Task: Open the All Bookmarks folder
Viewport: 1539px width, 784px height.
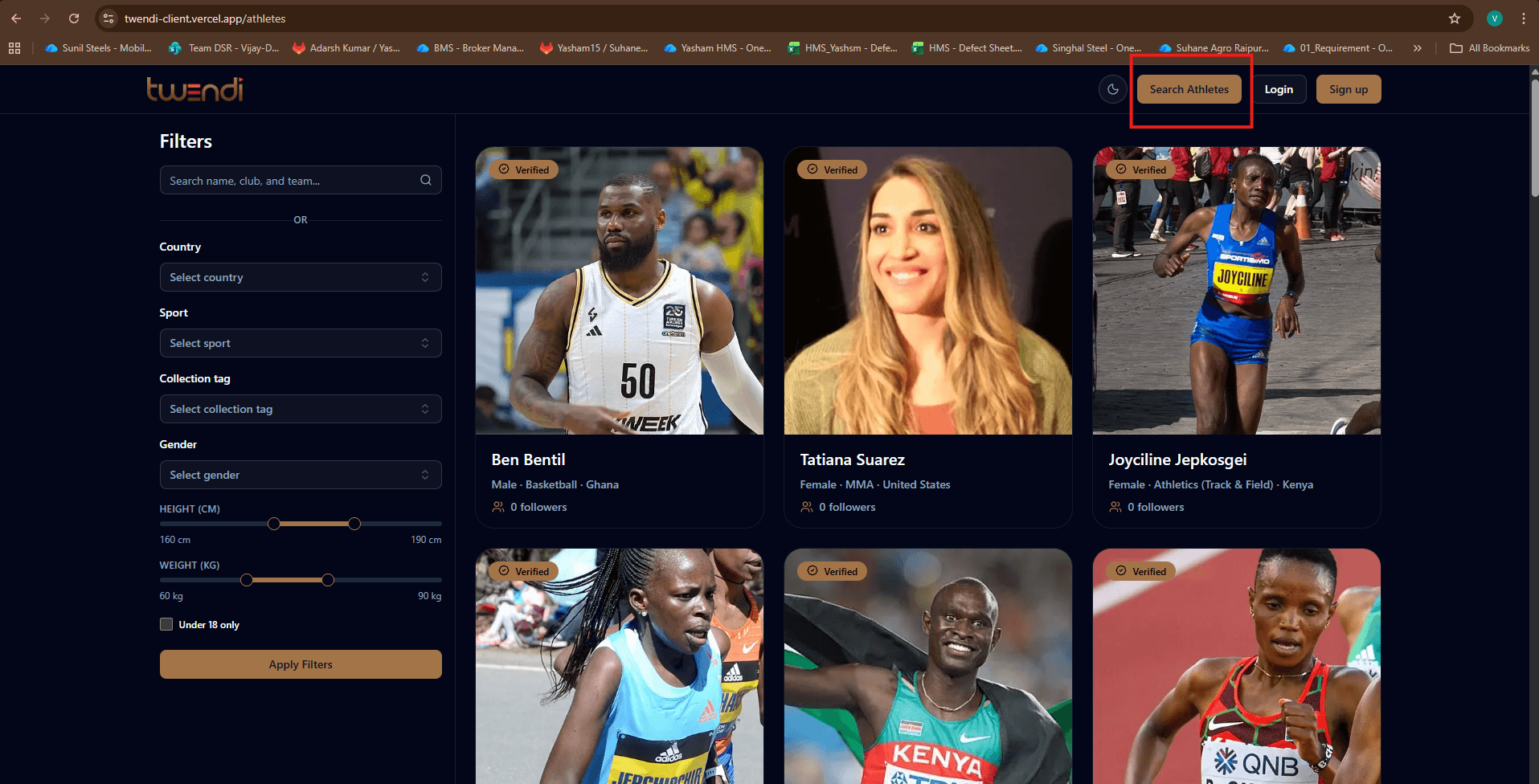Action: coord(1489,48)
